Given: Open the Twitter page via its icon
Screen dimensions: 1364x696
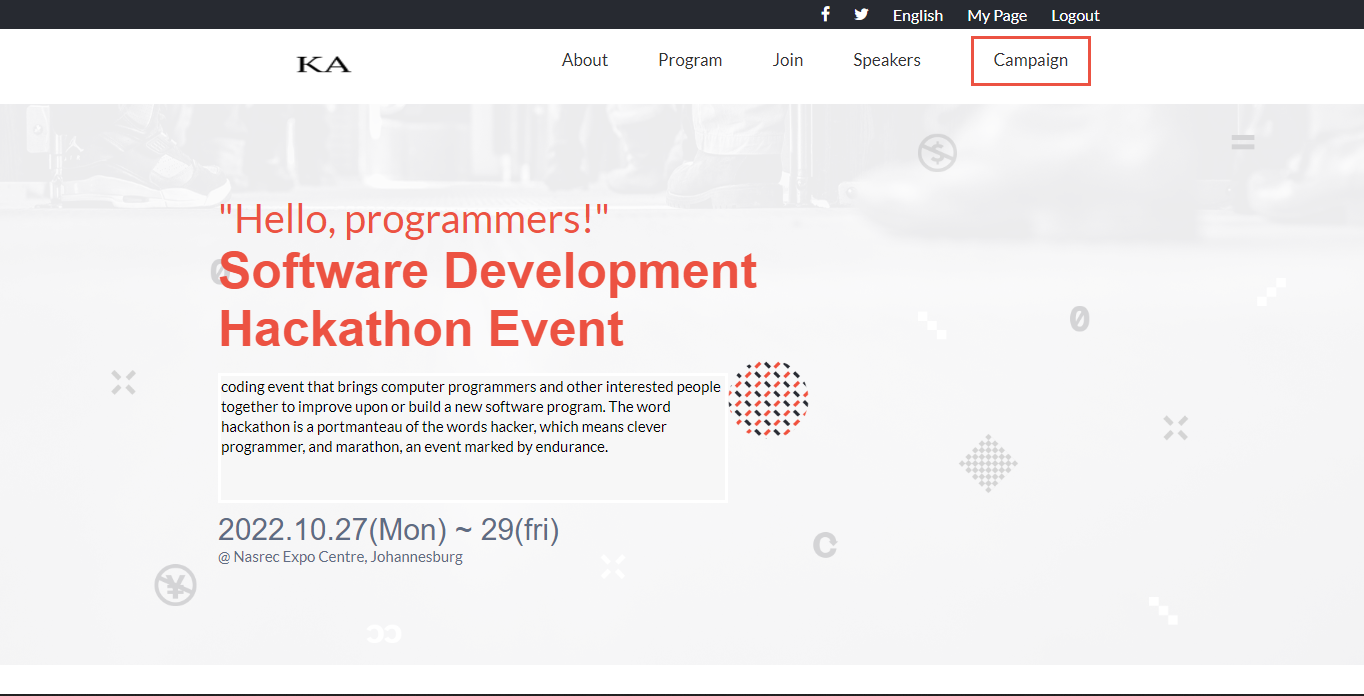Looking at the screenshot, I should [x=861, y=14].
